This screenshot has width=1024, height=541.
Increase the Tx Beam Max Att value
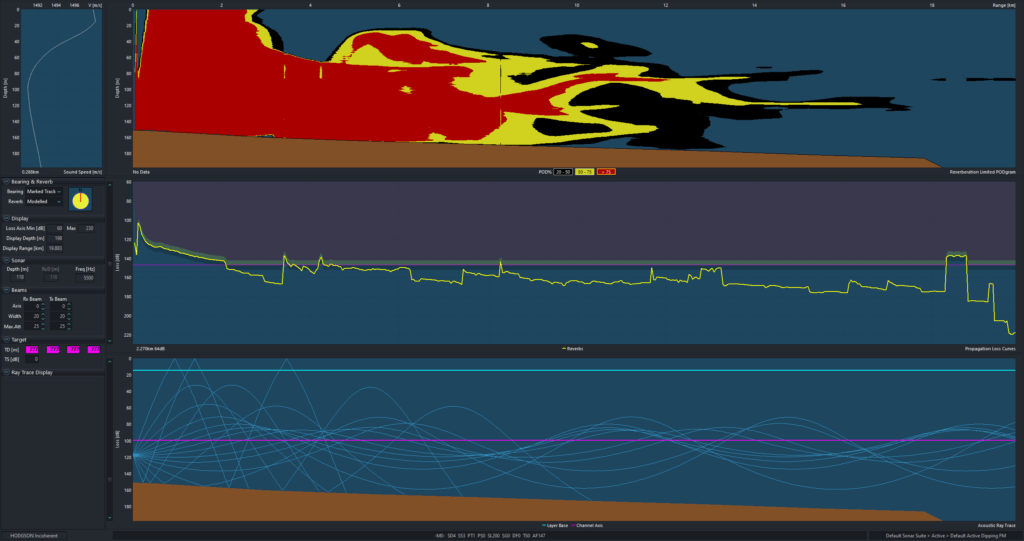[69, 324]
